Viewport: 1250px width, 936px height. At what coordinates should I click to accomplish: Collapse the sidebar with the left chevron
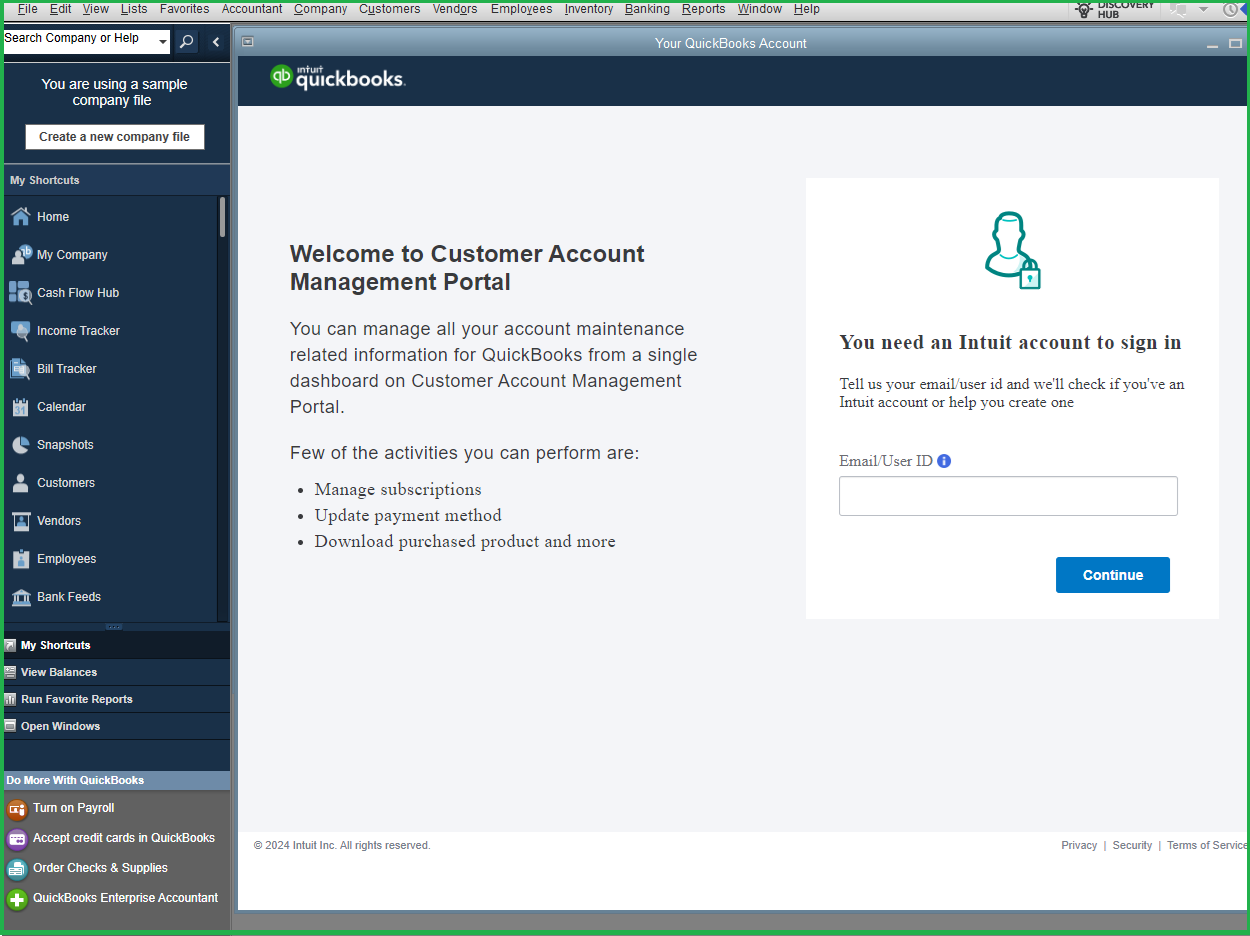215,41
